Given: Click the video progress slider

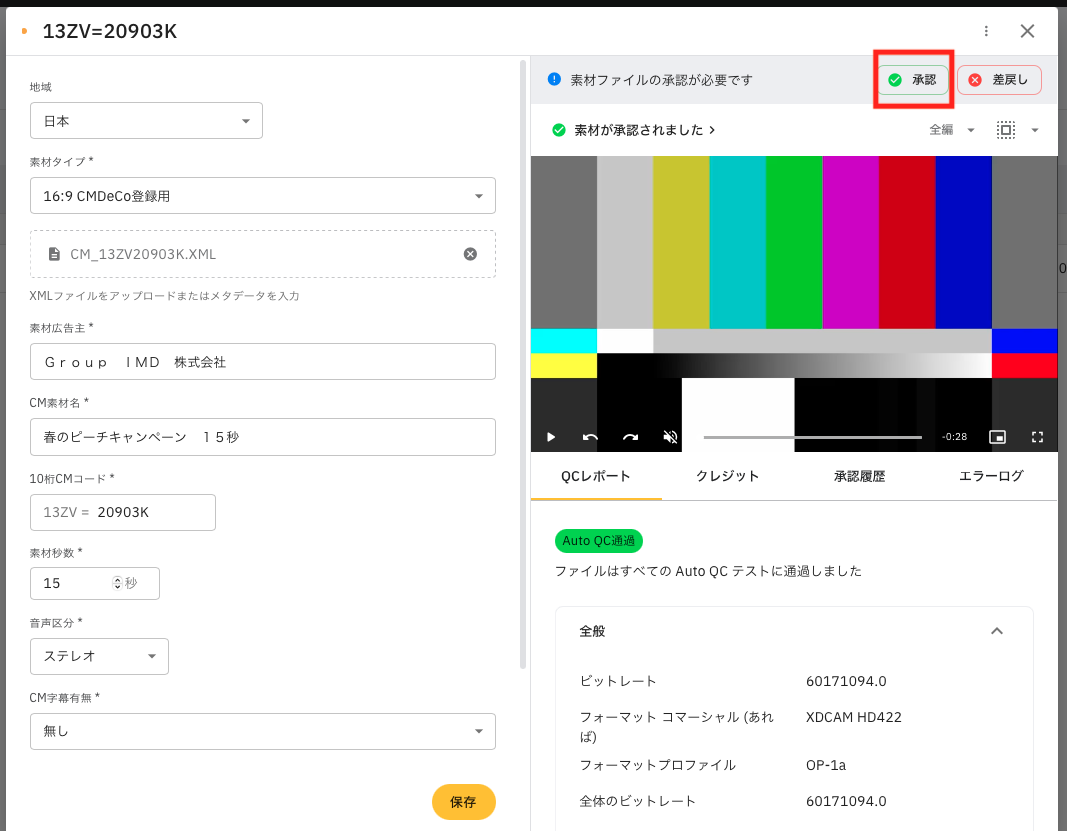Looking at the screenshot, I should point(812,437).
